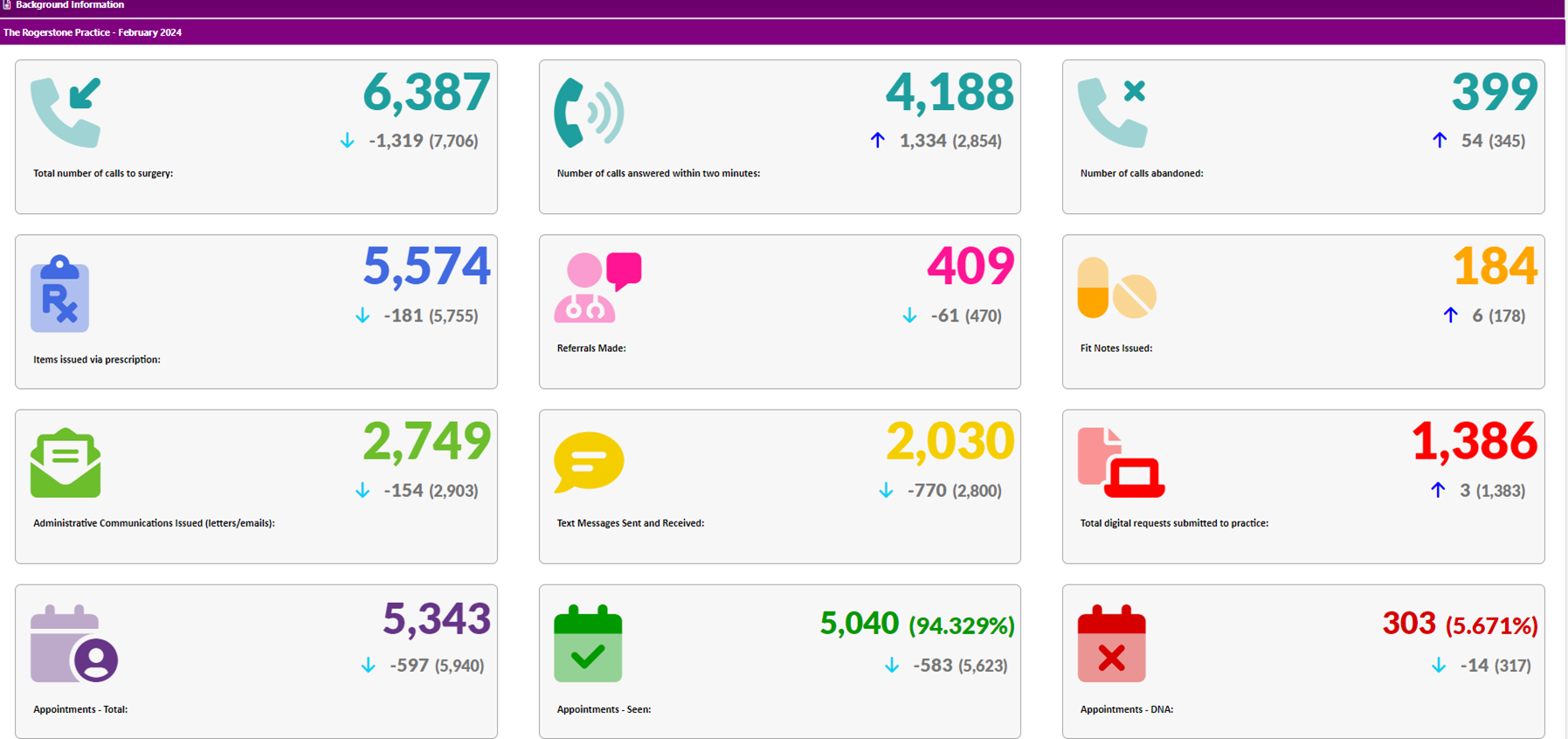Screen dimensions: 1568x739
Task: Click down arrow beside -770 text messages
Action: click(x=886, y=491)
